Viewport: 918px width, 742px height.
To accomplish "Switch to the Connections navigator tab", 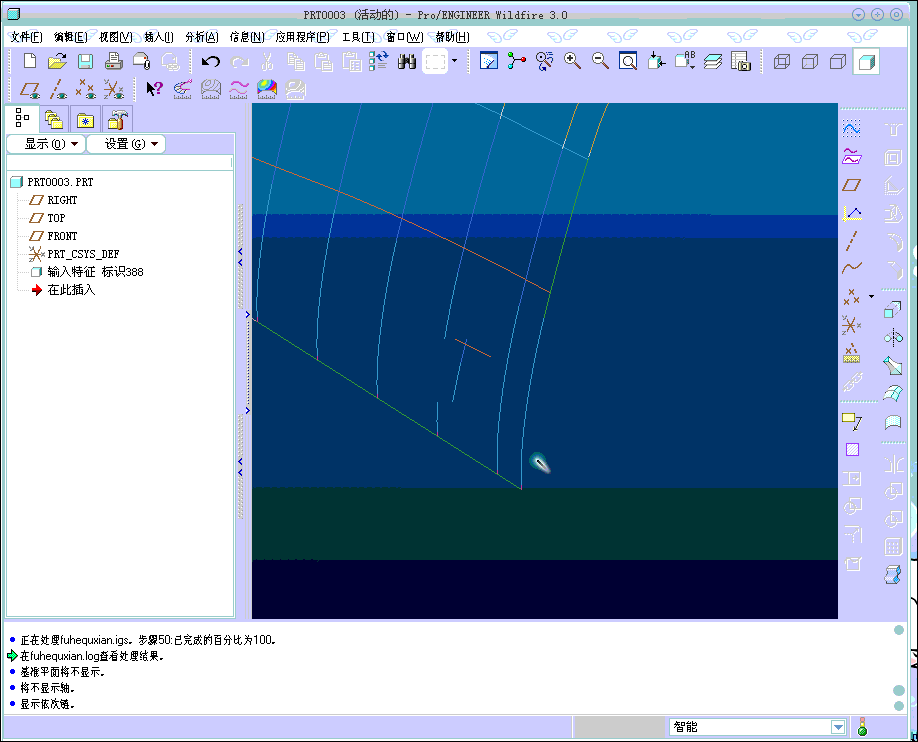I will tap(117, 119).
